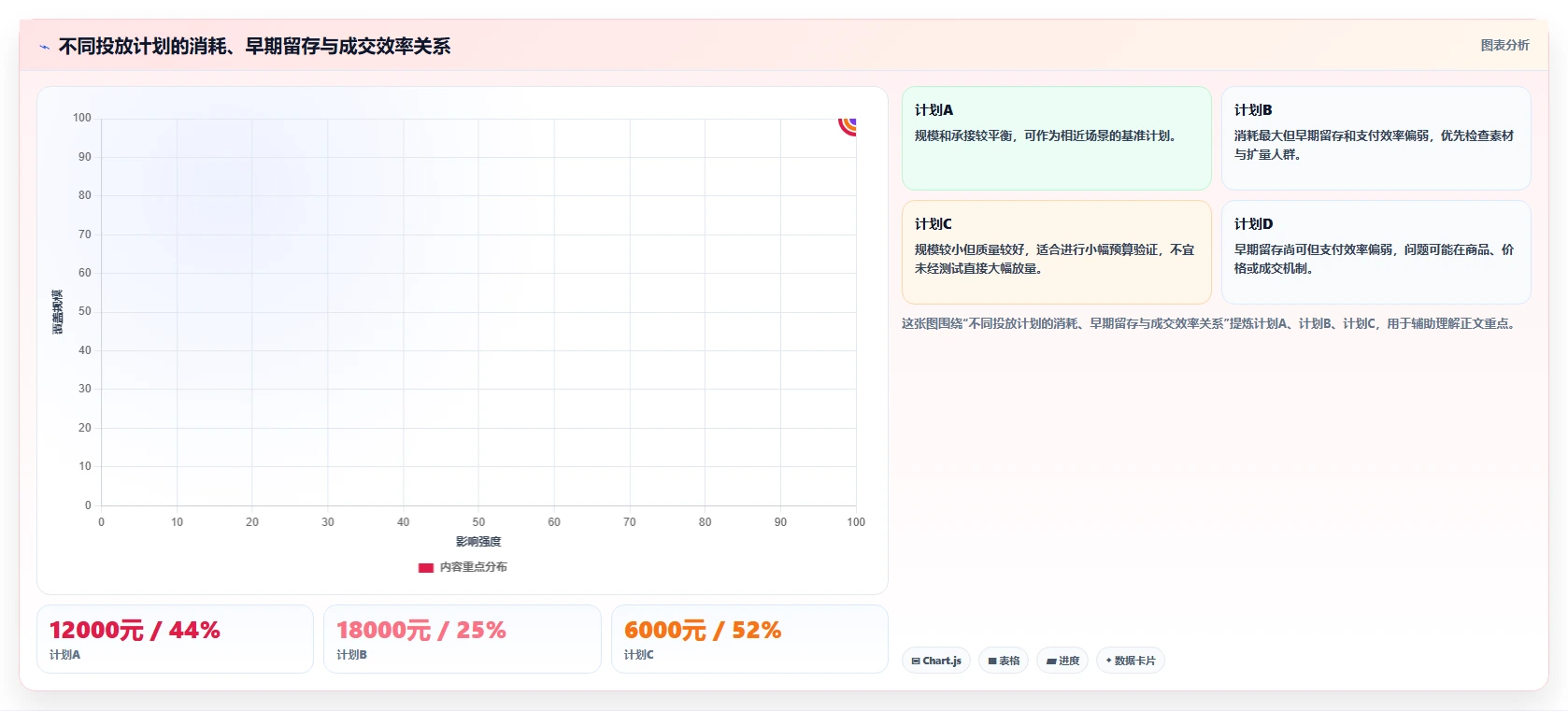
Task: Click the 图表分析 label in the header
Action: click(x=1504, y=45)
